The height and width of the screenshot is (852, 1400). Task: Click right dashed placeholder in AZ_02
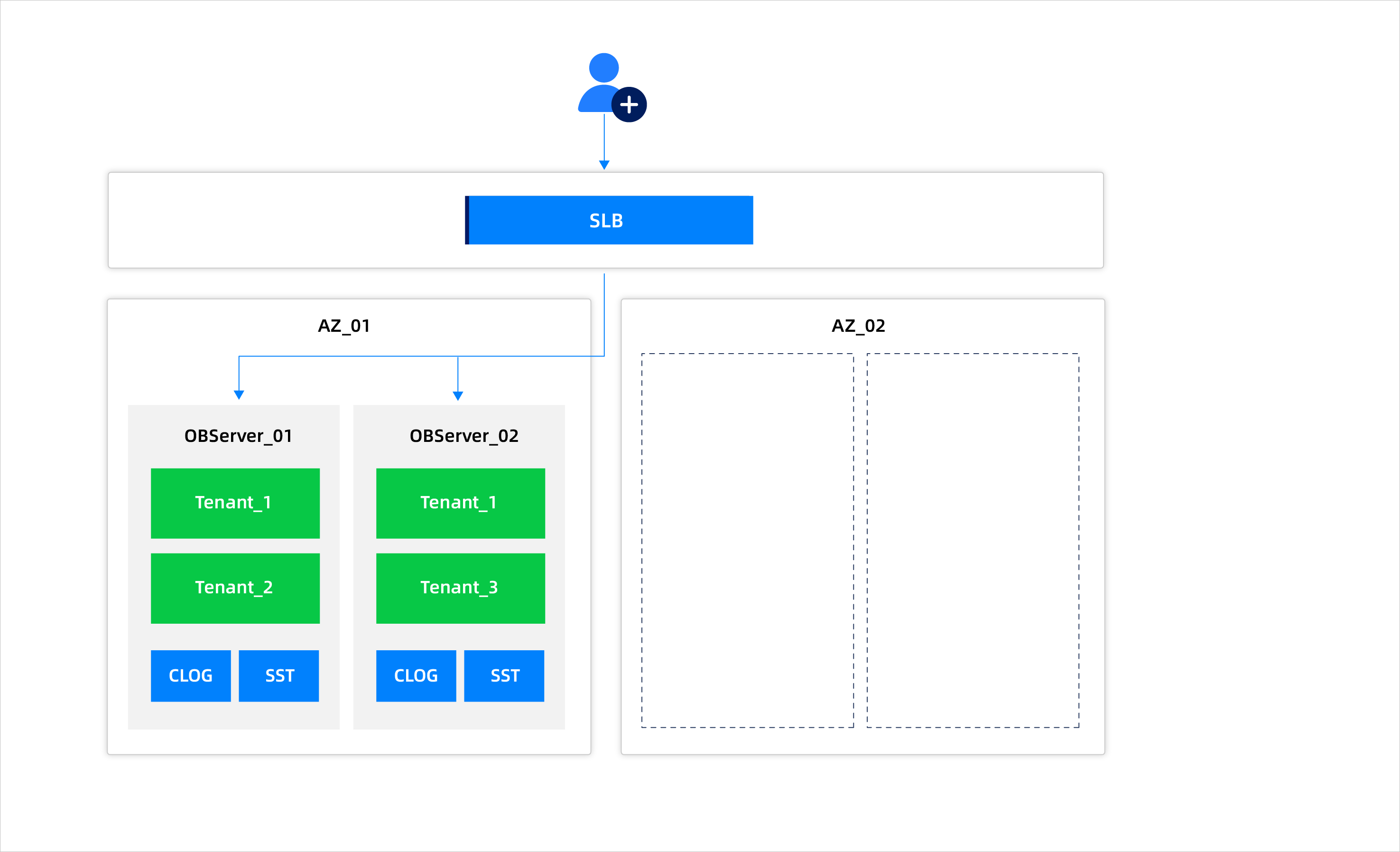point(973,540)
